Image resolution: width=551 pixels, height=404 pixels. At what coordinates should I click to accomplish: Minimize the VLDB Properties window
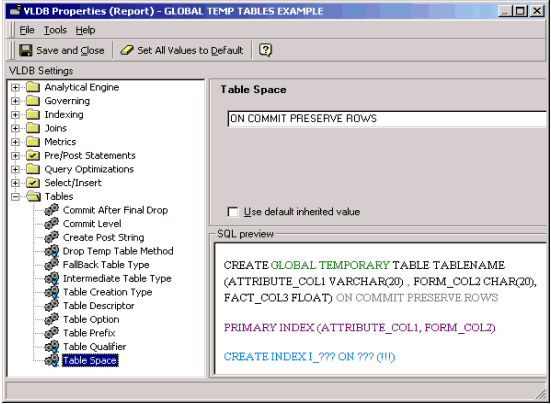[505, 11]
